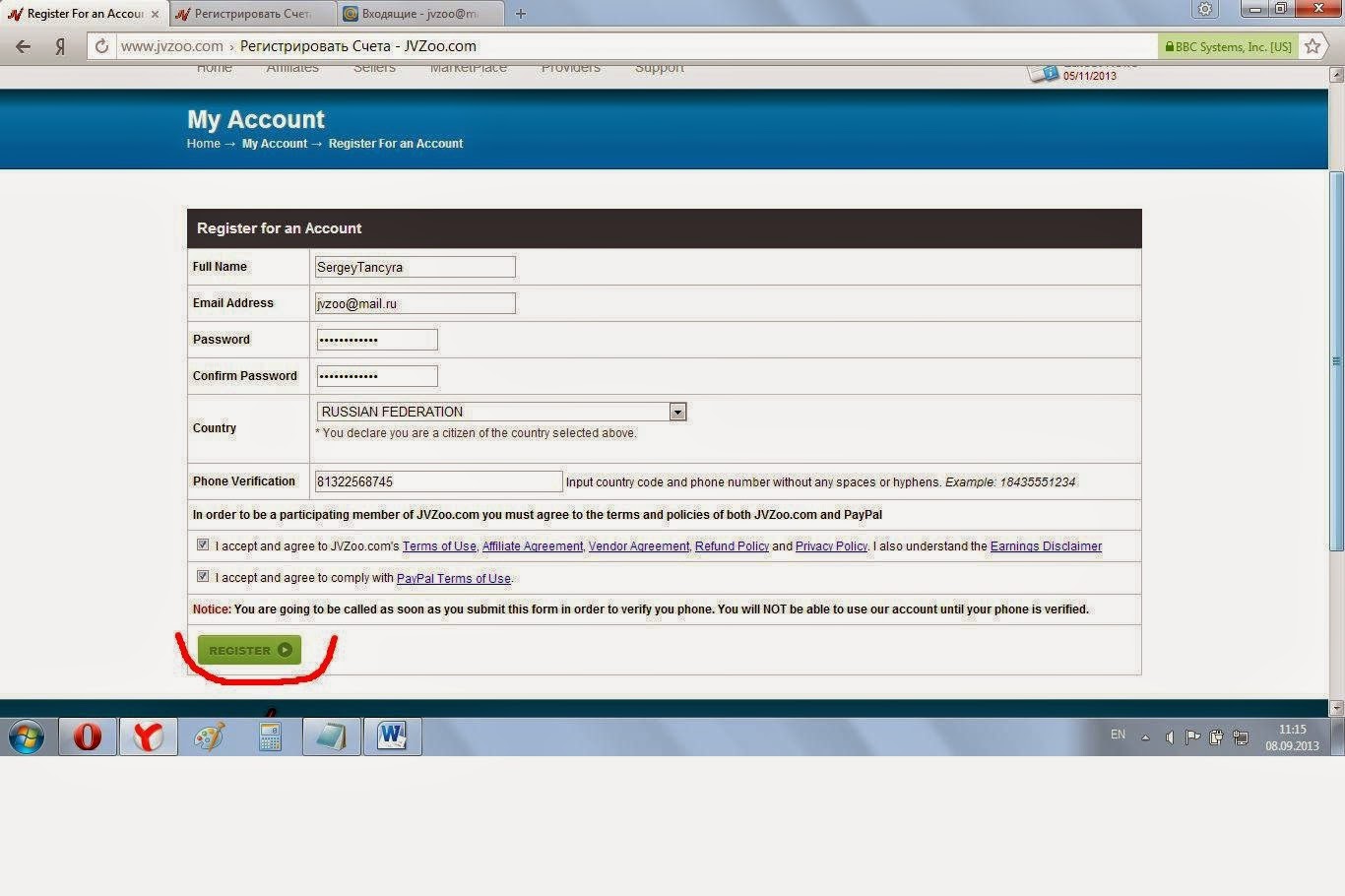Close the Register For an Account tab
Image resolution: width=1345 pixels, height=896 pixels.
pos(155,14)
